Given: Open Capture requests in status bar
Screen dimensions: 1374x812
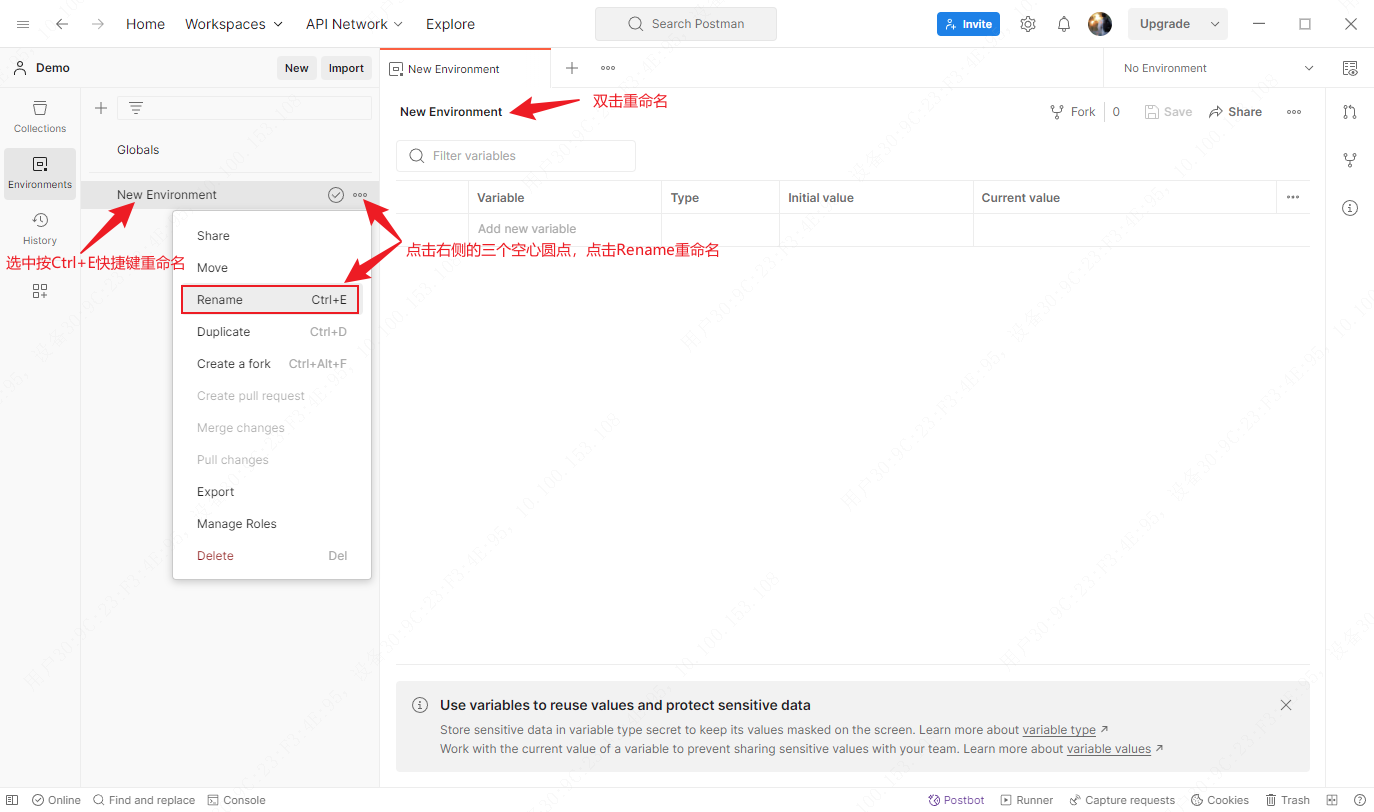Looking at the screenshot, I should (x=1122, y=800).
